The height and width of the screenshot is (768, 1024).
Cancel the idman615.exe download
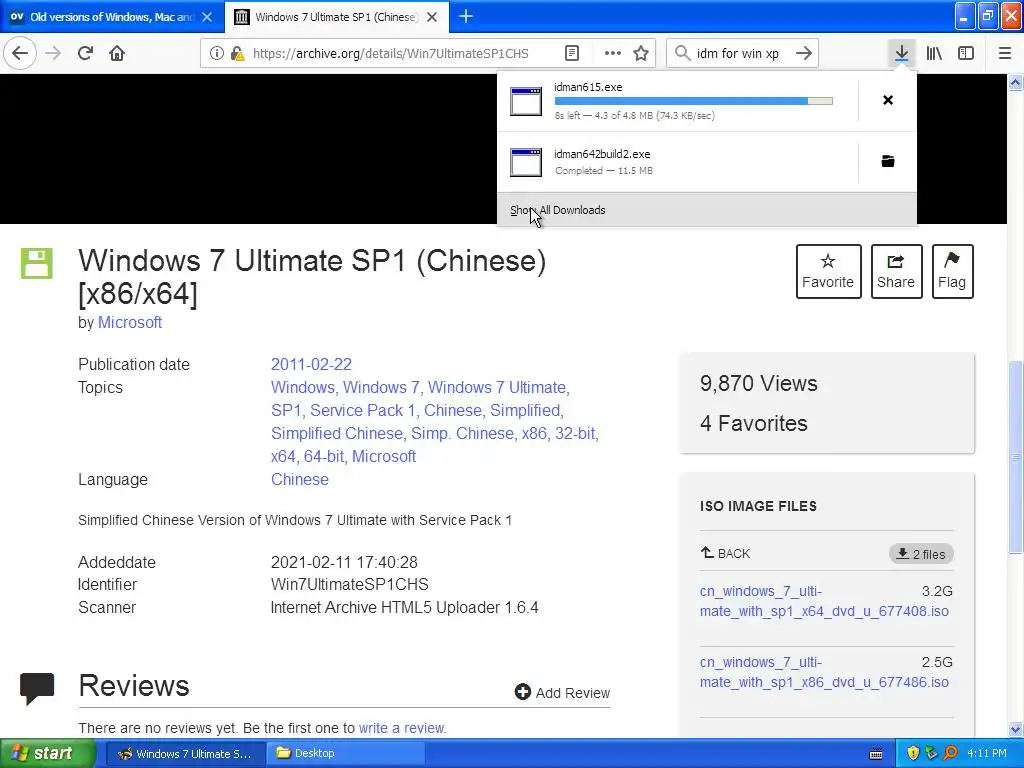click(x=888, y=100)
